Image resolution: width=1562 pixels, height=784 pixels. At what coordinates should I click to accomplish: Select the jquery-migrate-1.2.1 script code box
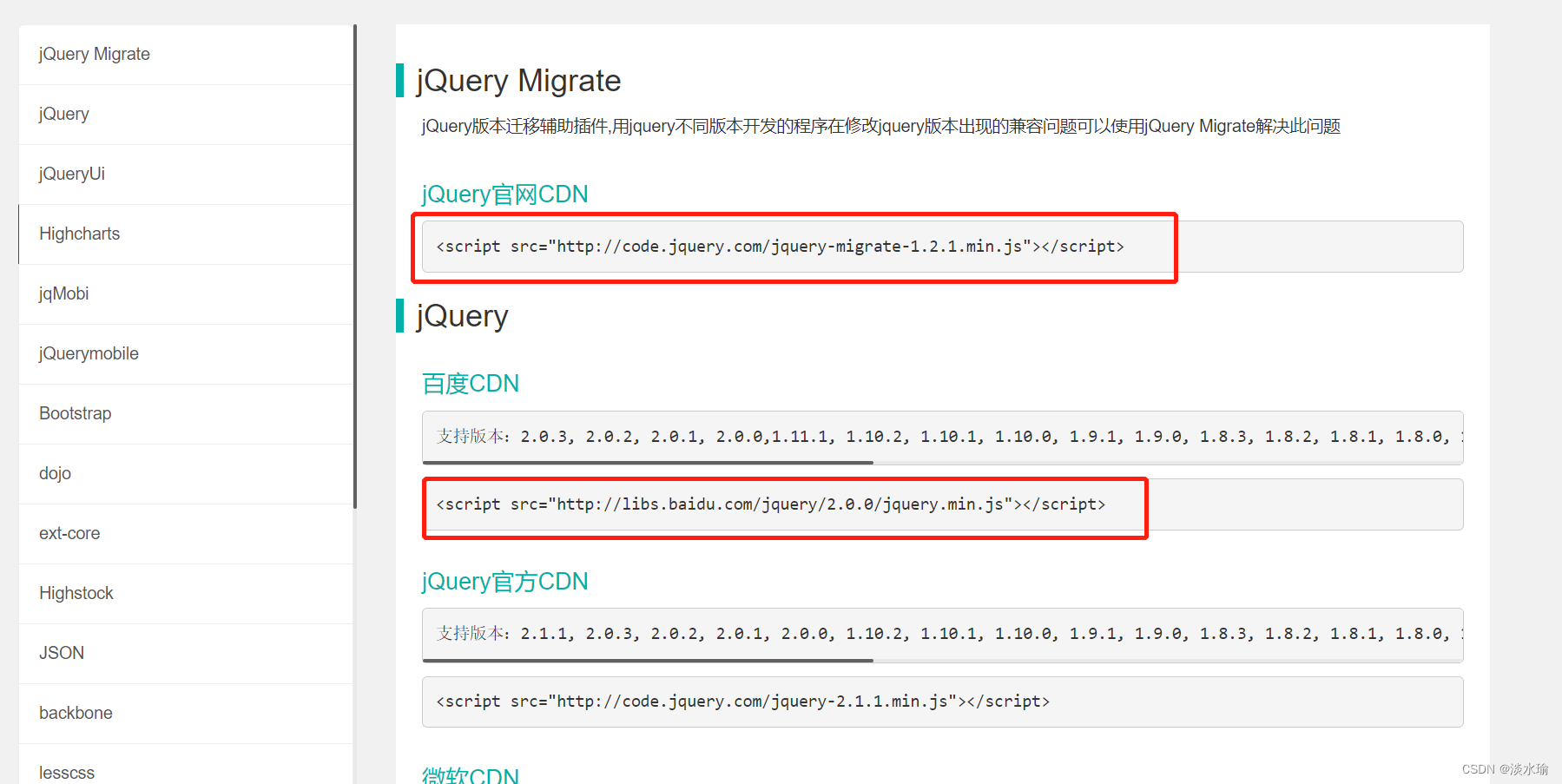click(942, 247)
